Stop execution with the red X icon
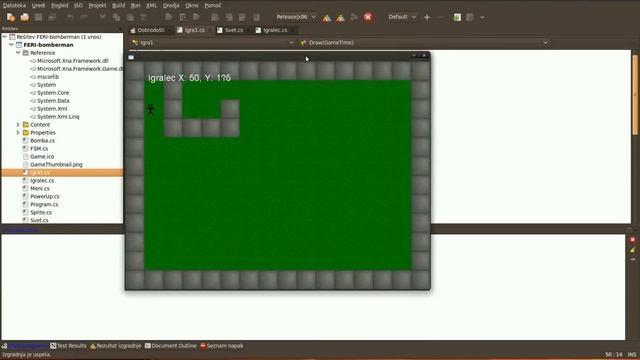 [x=368, y=17]
